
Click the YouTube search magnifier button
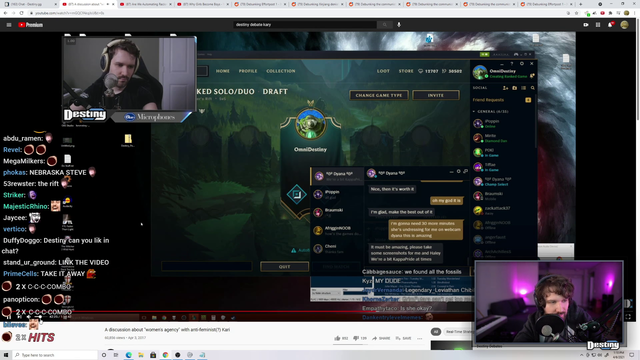point(384,25)
